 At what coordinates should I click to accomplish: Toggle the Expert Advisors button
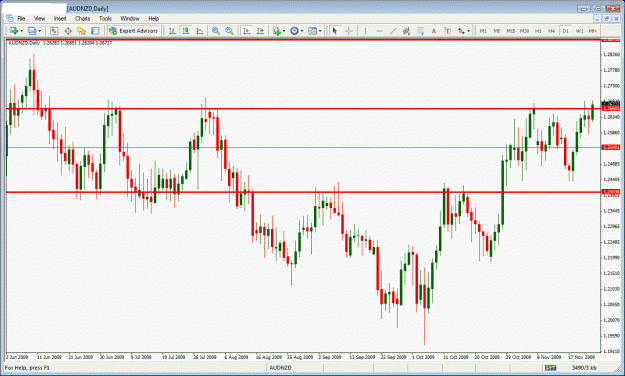[134, 31]
